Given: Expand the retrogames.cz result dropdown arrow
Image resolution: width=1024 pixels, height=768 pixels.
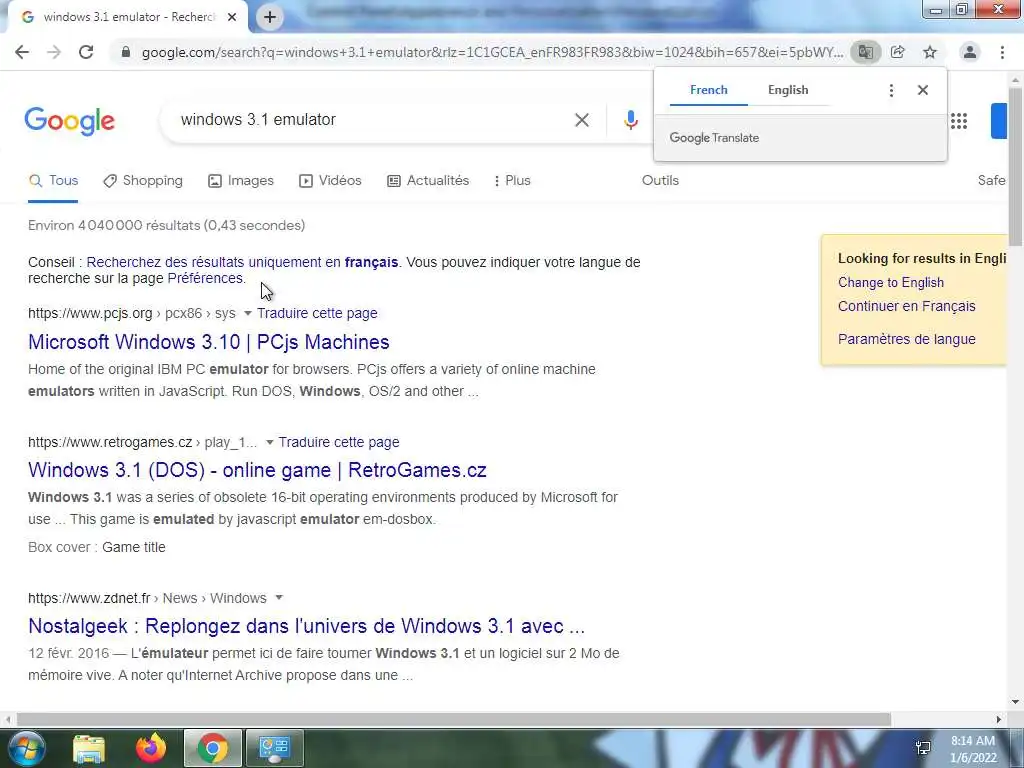Looking at the screenshot, I should click(269, 442).
